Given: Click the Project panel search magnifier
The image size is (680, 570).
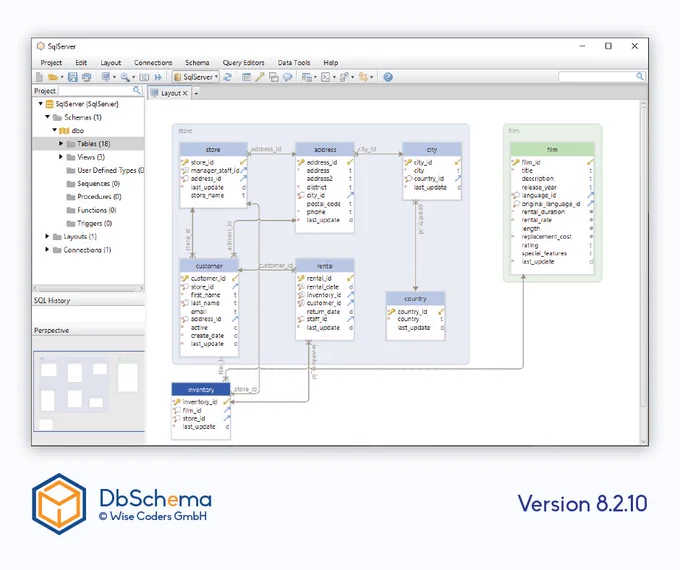Looking at the screenshot, I should pyautogui.click(x=137, y=90).
